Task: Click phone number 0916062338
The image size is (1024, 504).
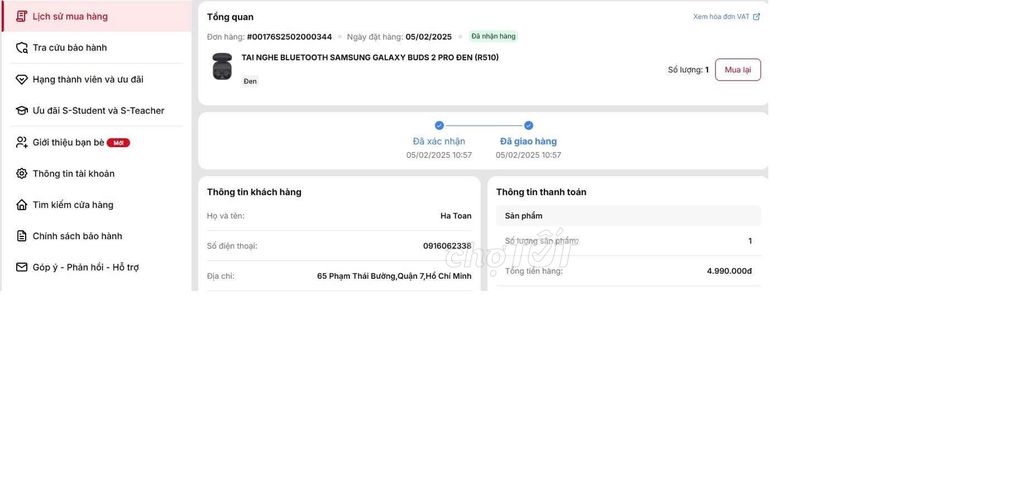Action: pos(447,246)
